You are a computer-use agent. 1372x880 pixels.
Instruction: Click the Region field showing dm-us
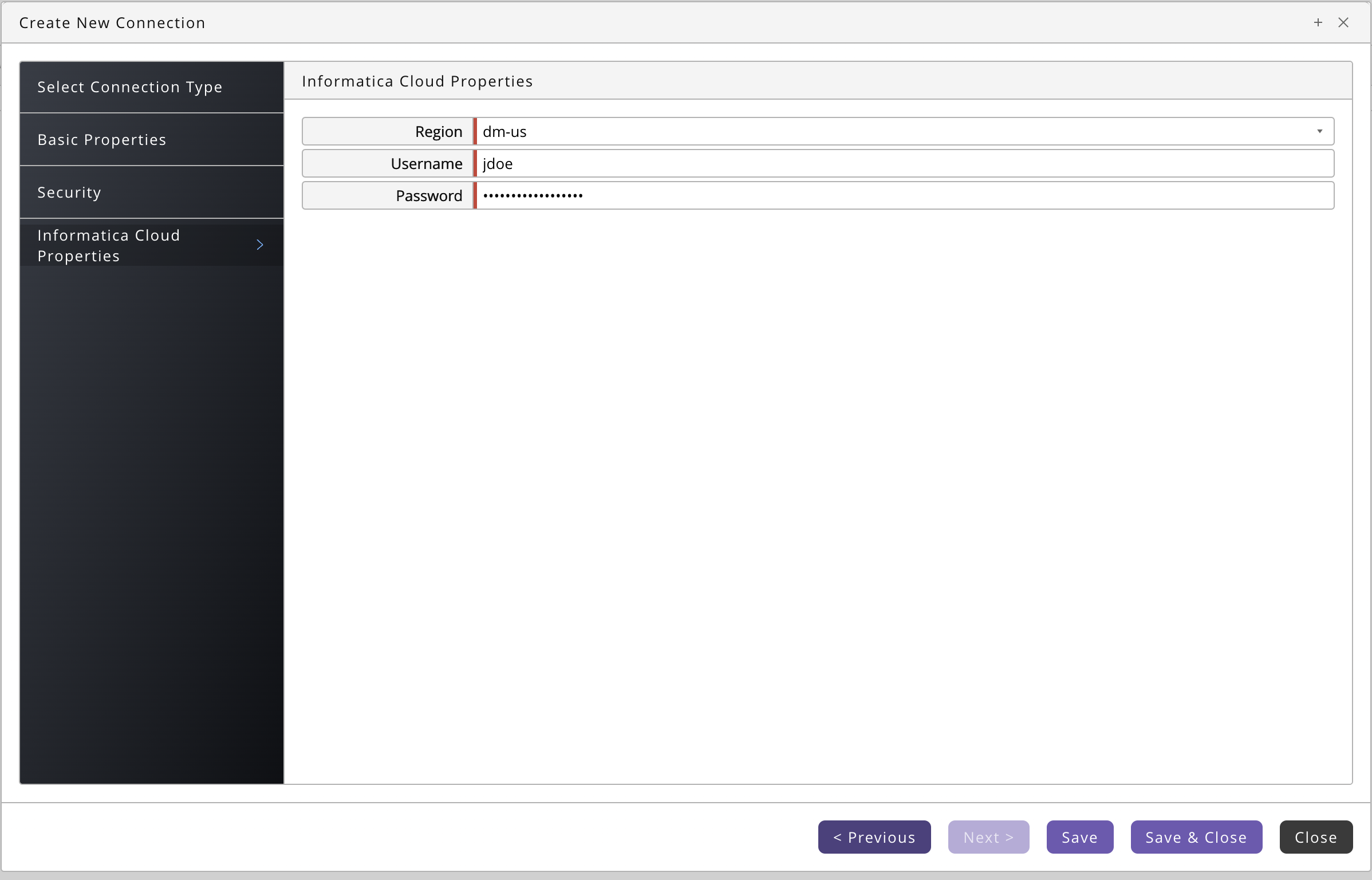click(905, 131)
